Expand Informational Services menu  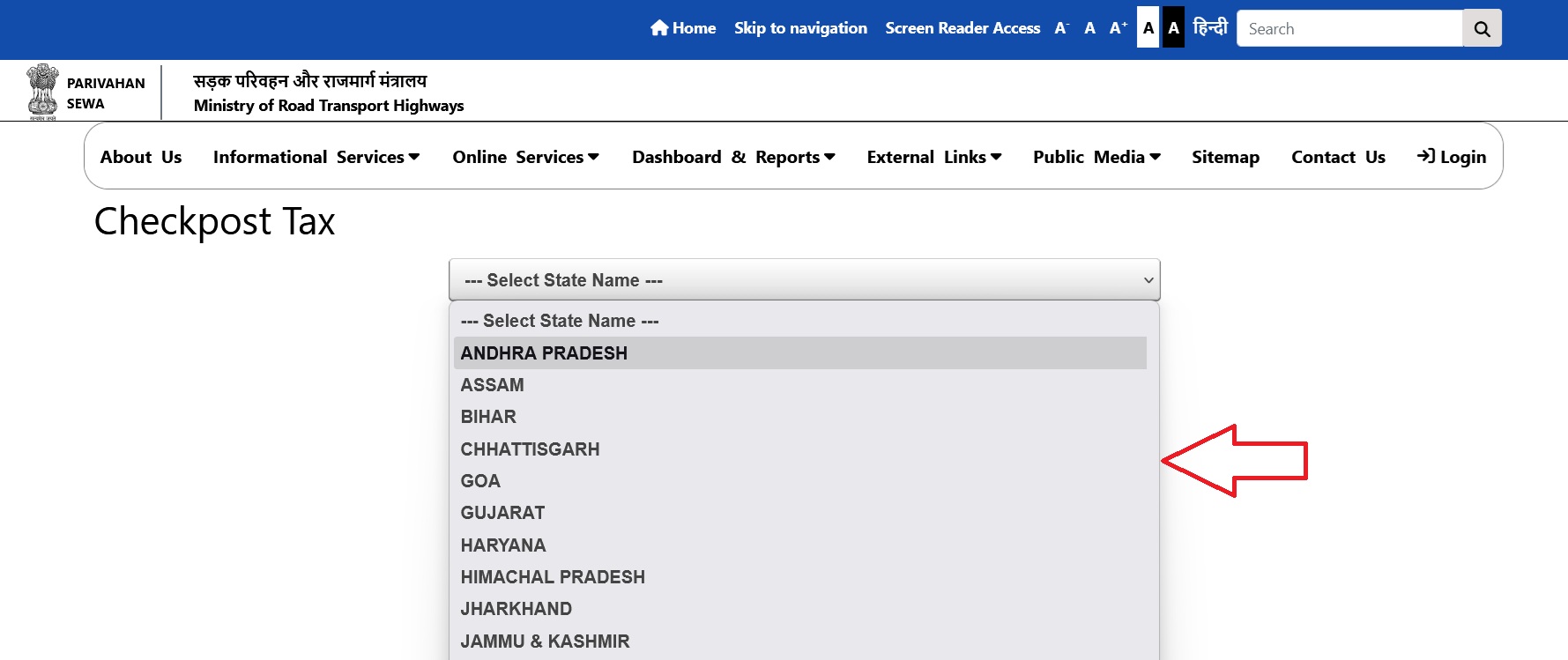tap(316, 157)
